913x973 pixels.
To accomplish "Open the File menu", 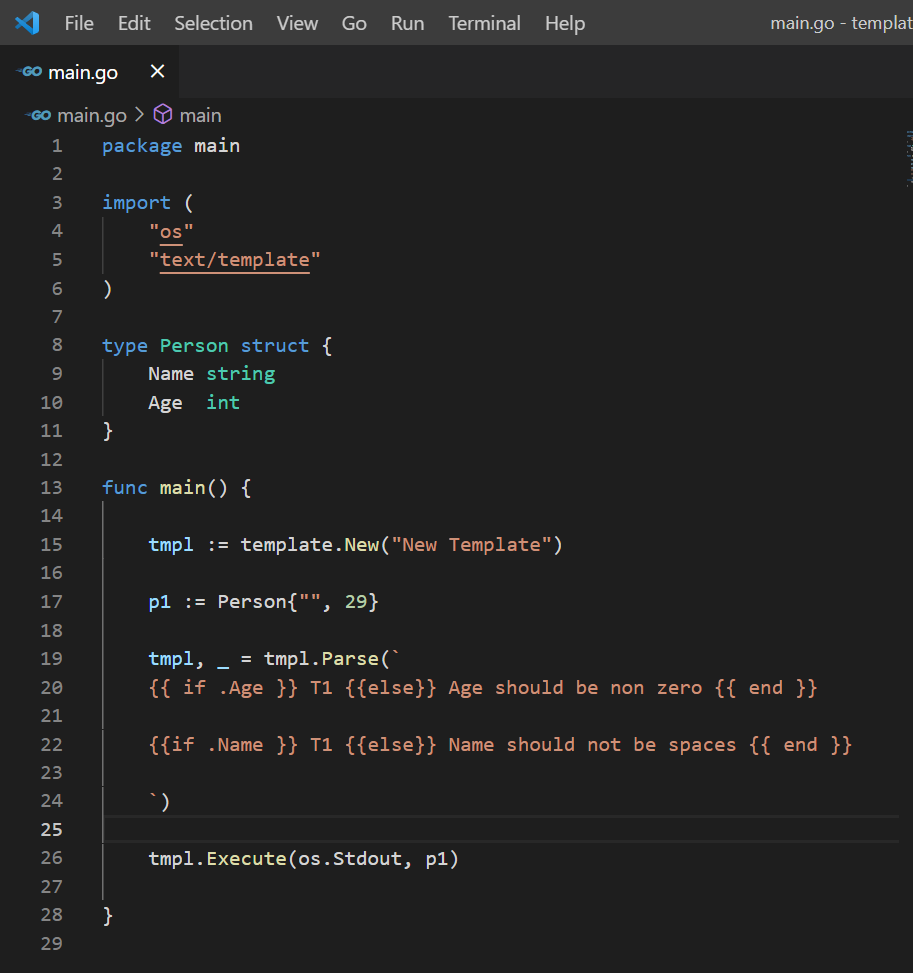I will coord(78,23).
